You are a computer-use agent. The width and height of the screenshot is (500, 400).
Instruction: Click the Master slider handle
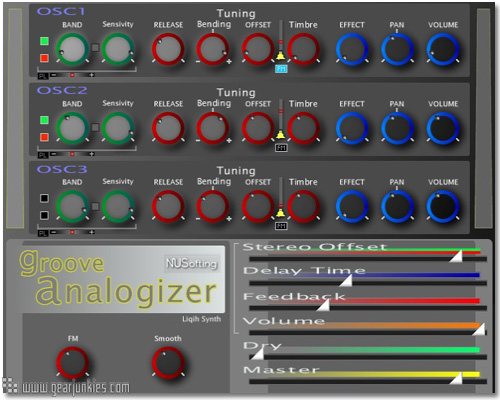456,378
